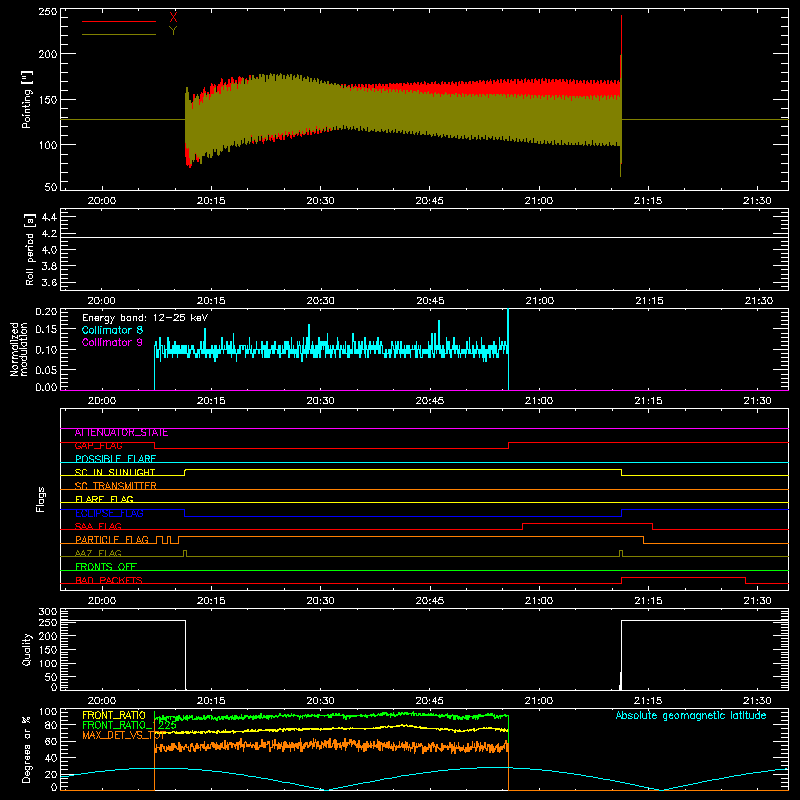Click the blue 'ECLIPSE_FLAG' label

109,513
